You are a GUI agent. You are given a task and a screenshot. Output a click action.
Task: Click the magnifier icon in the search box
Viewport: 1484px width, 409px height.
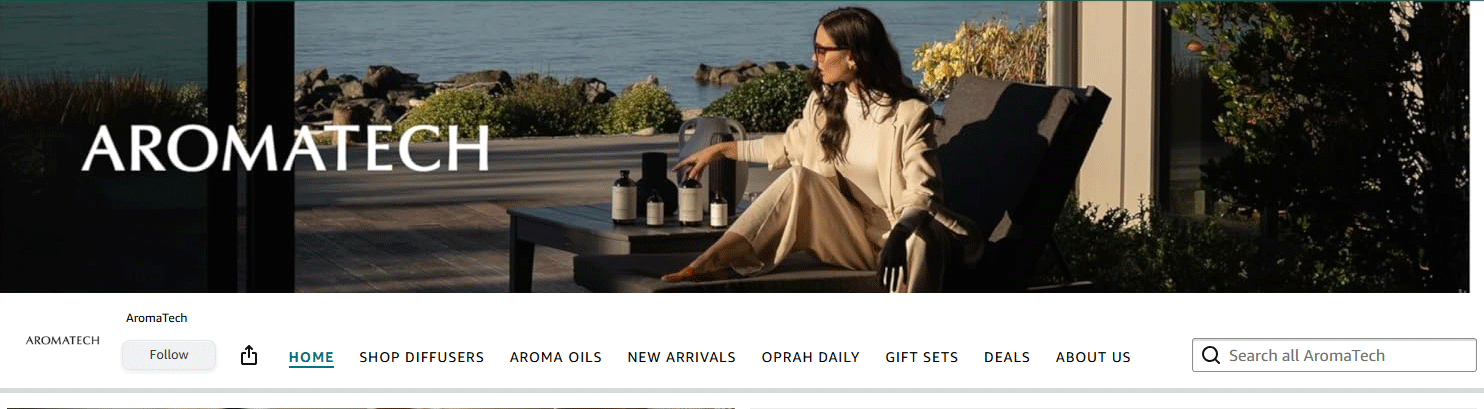pos(1211,355)
